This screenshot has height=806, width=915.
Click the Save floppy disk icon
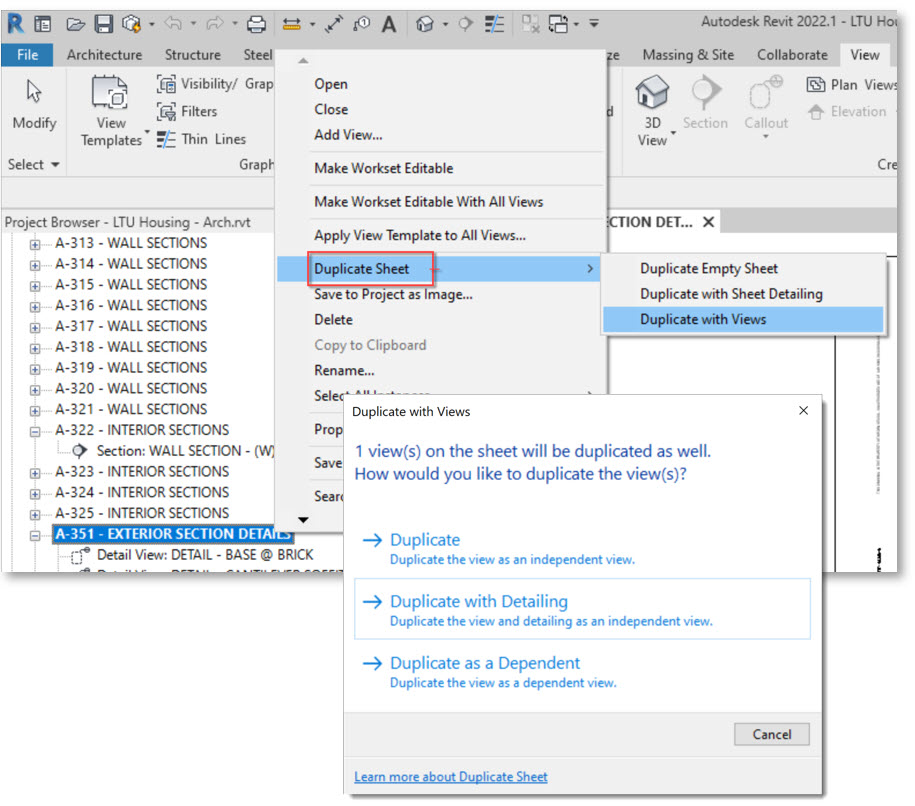click(x=104, y=24)
